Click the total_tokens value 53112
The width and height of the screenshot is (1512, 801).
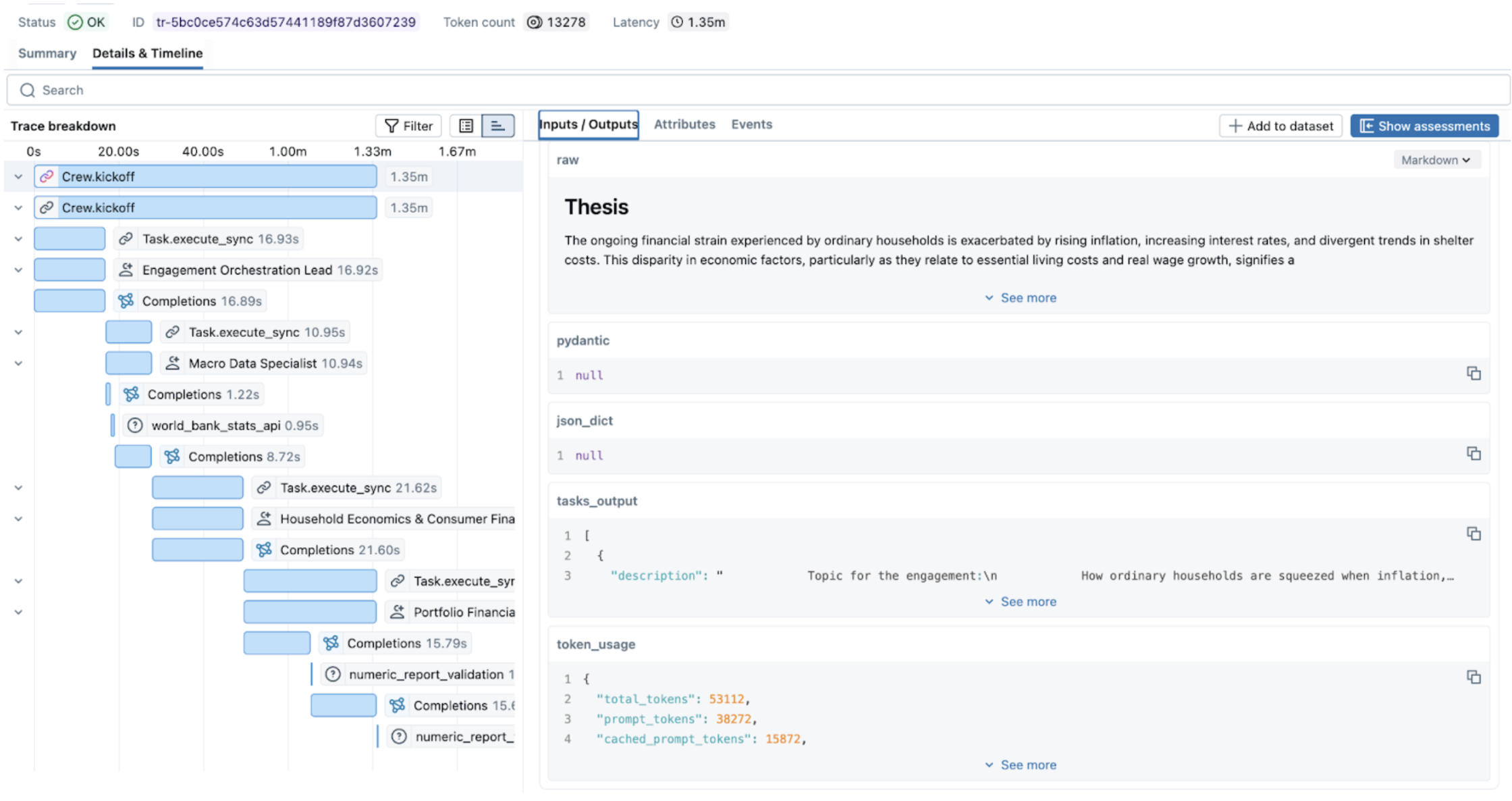coord(726,699)
